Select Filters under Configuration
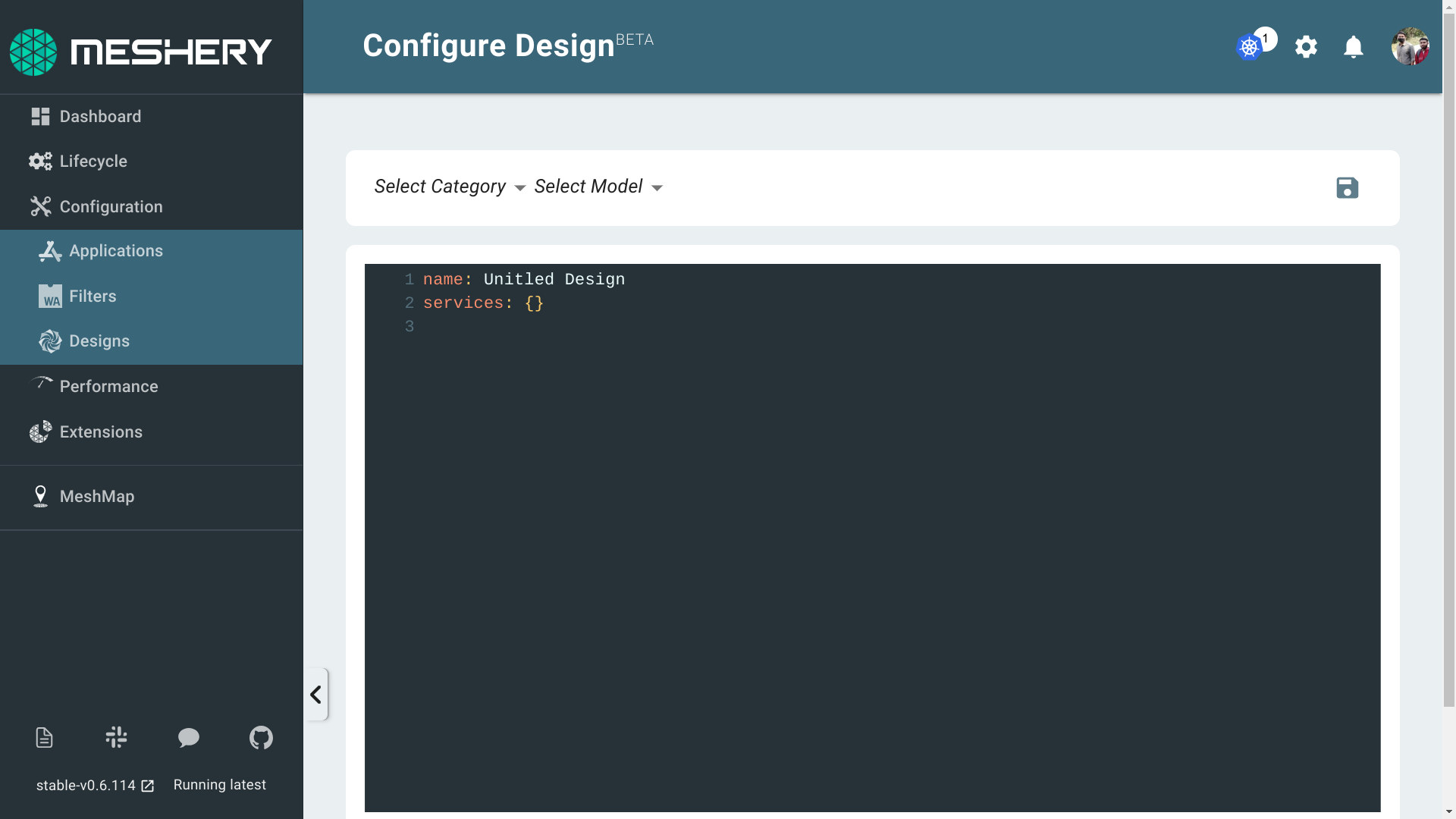 pyautogui.click(x=93, y=297)
